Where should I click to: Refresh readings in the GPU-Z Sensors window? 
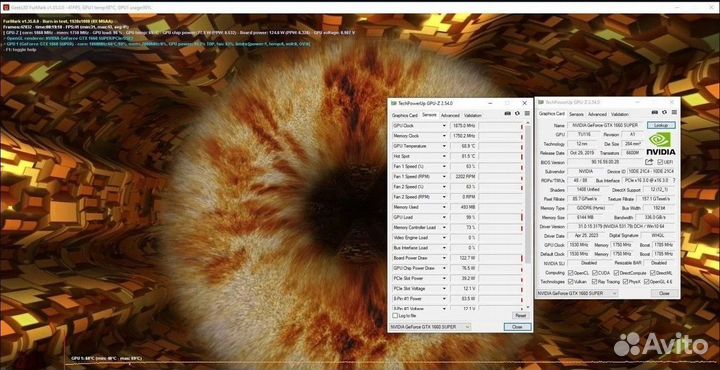(517, 113)
